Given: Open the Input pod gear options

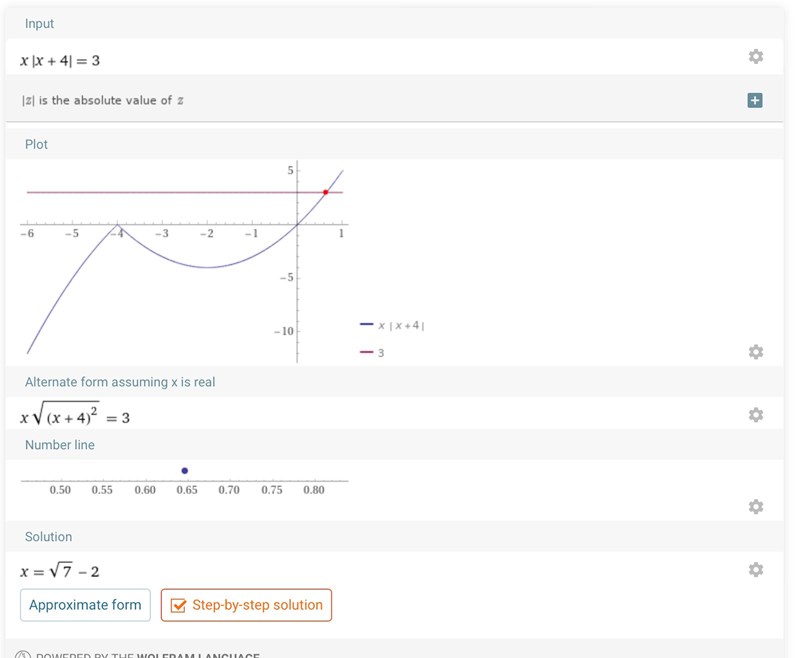Looking at the screenshot, I should 756,57.
